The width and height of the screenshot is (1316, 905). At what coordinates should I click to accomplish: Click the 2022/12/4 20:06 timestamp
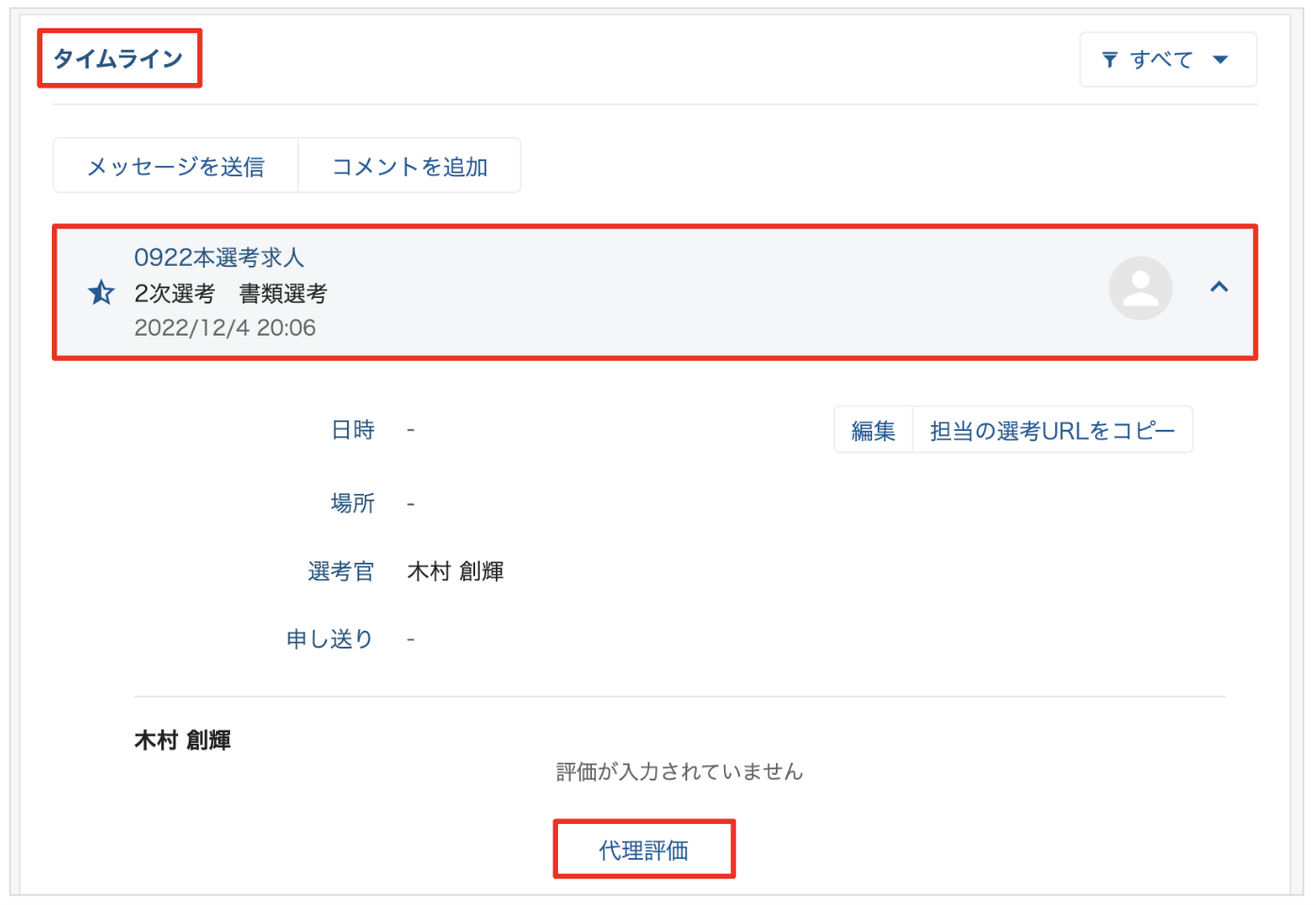(x=224, y=328)
